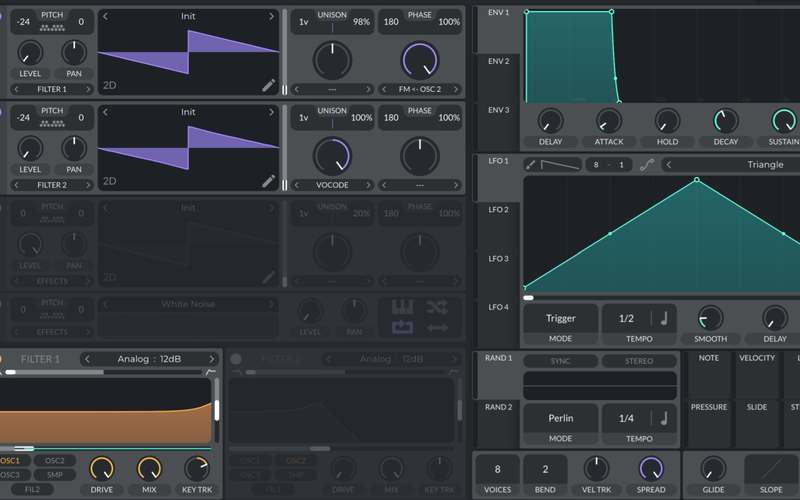Toggle OSC2 input on Filter 1
The image size is (800, 500).
pyautogui.click(x=55, y=461)
